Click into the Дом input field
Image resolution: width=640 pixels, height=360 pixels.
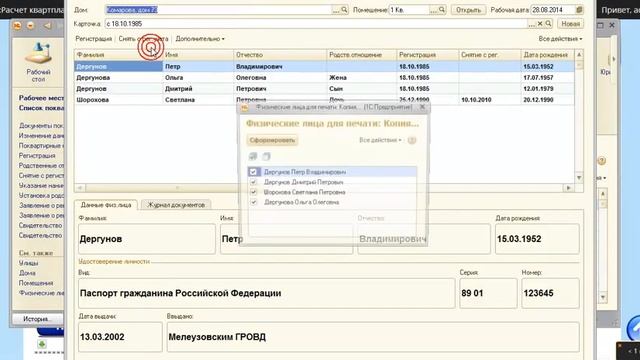218,10
